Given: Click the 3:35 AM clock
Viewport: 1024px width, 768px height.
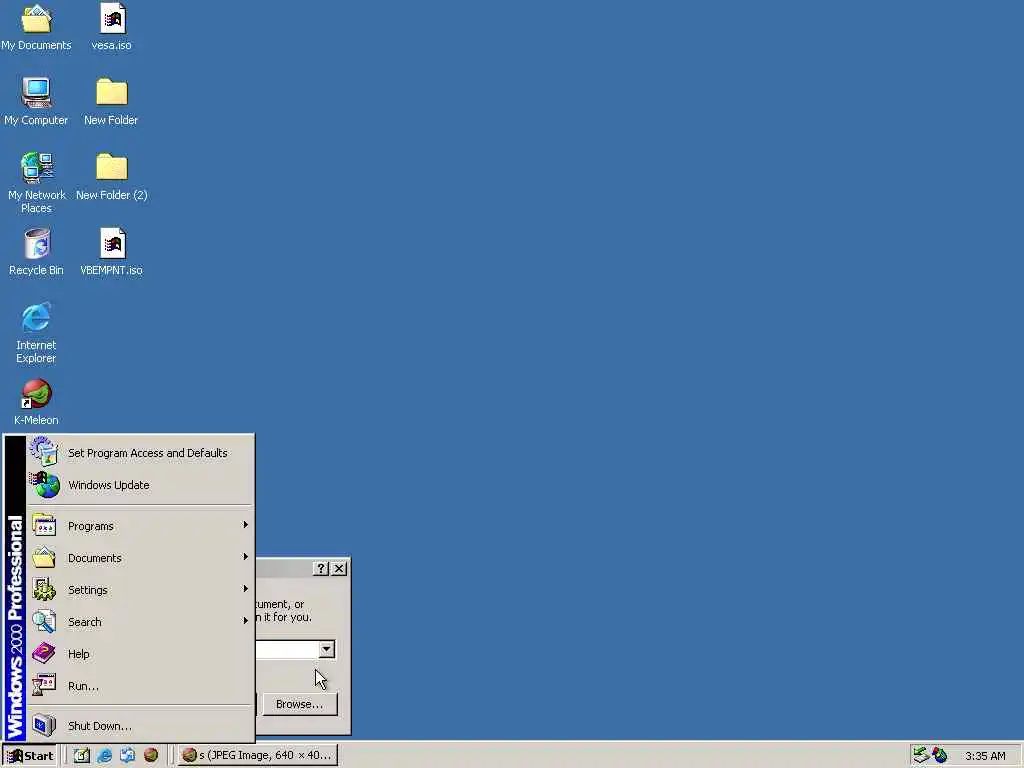Looking at the screenshot, I should click(x=985, y=756).
